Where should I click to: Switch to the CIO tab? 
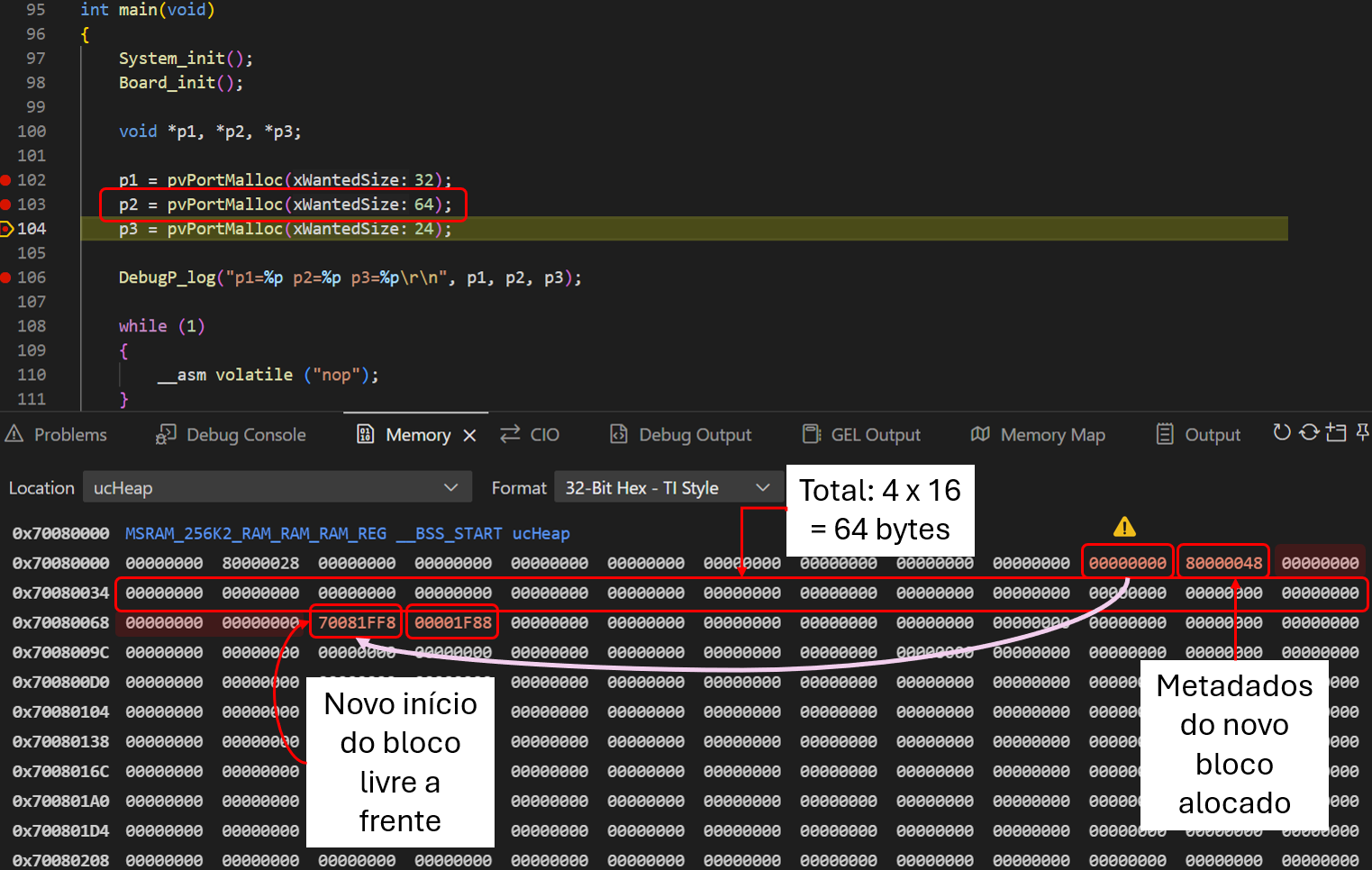pyautogui.click(x=531, y=435)
